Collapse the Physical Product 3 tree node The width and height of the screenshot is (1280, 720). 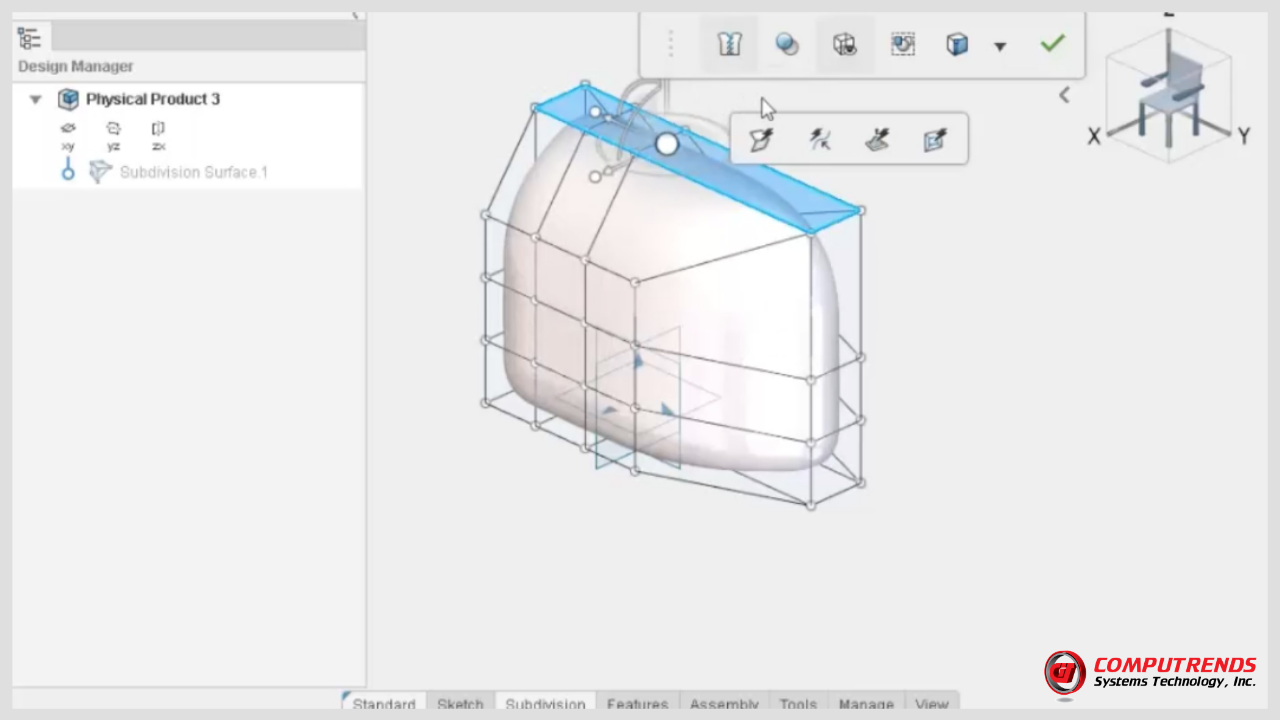click(x=36, y=99)
